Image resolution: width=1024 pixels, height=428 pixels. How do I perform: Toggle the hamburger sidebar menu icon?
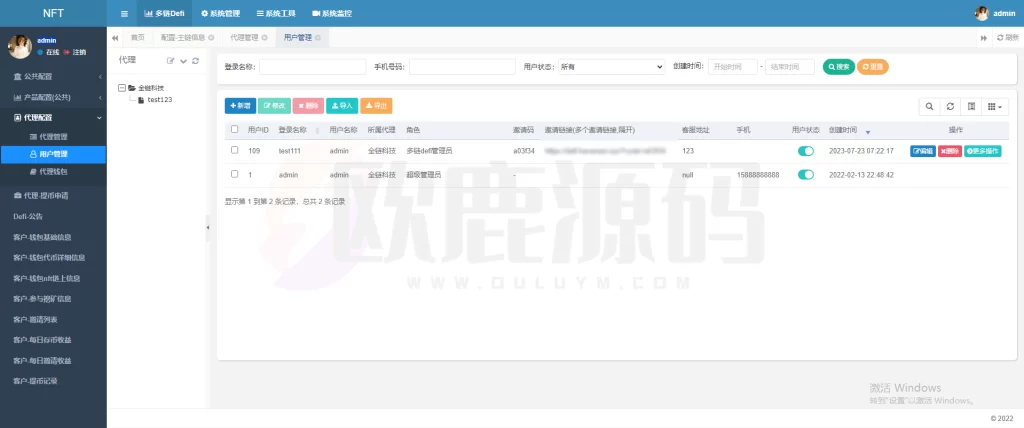tap(124, 13)
